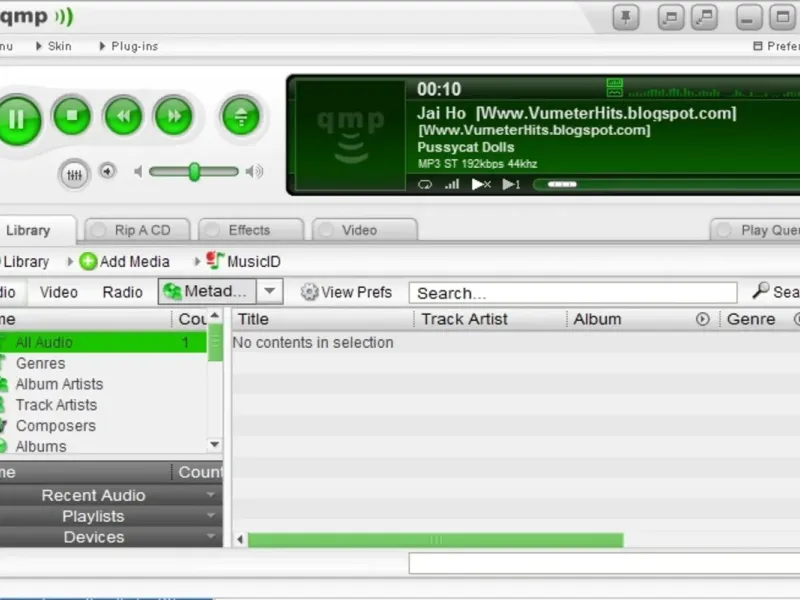This screenshot has height=600, width=800.
Task: Click the pin window button
Action: coord(626,18)
